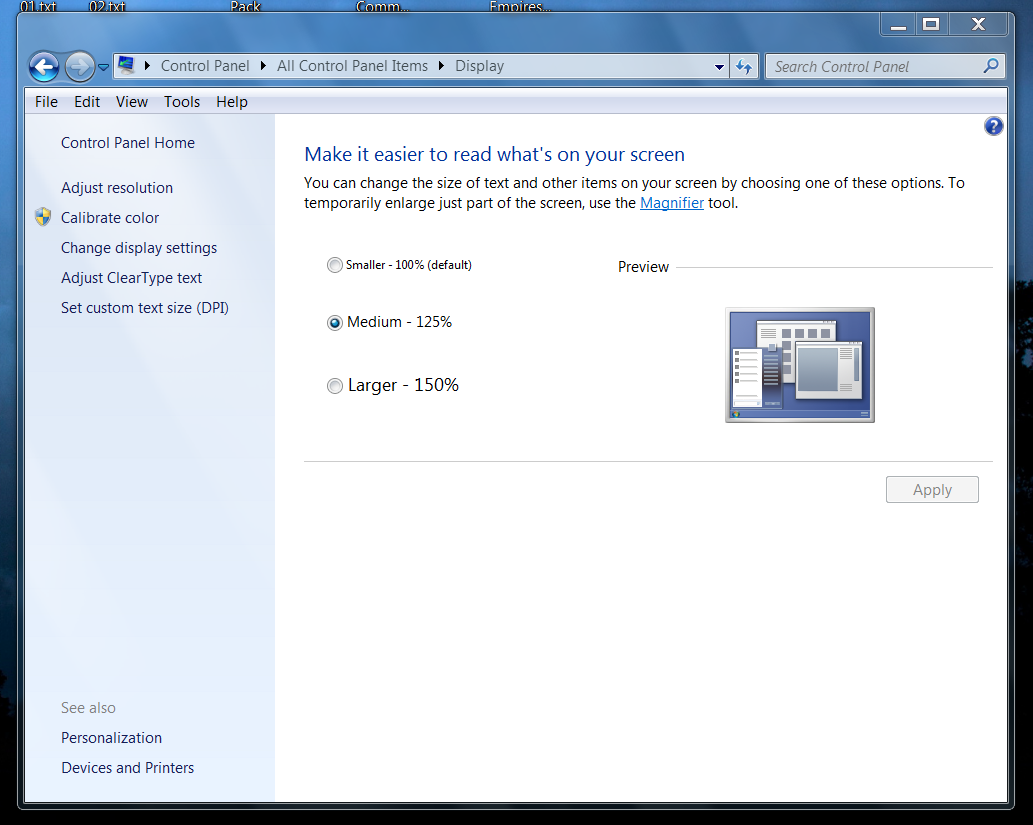The width and height of the screenshot is (1033, 825).
Task: Click the shield icon beside Calibrate color
Action: (43, 217)
